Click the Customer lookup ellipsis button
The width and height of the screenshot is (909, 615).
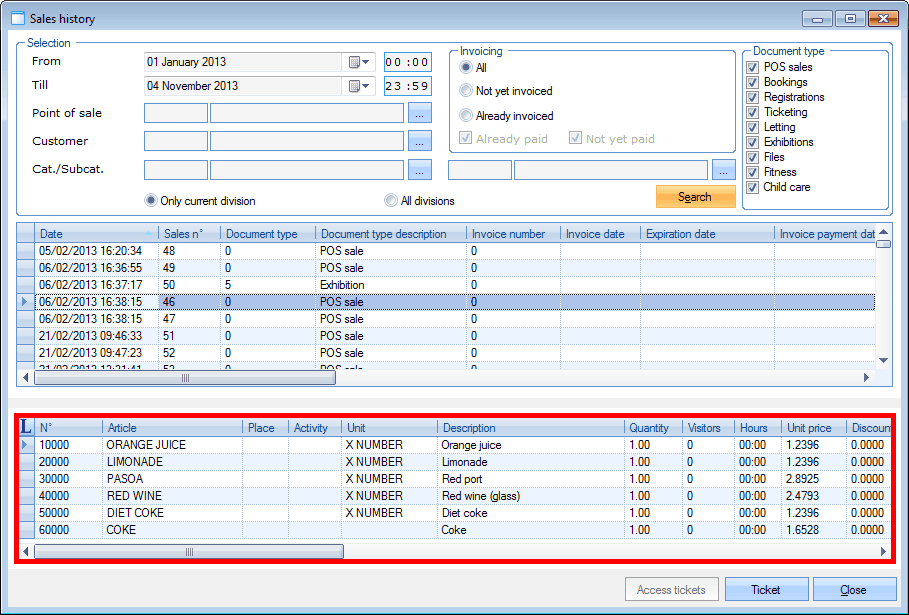tap(420, 141)
